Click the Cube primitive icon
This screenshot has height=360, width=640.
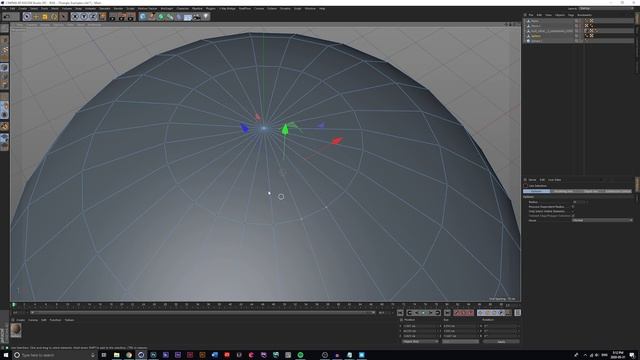pyautogui.click(x=143, y=17)
